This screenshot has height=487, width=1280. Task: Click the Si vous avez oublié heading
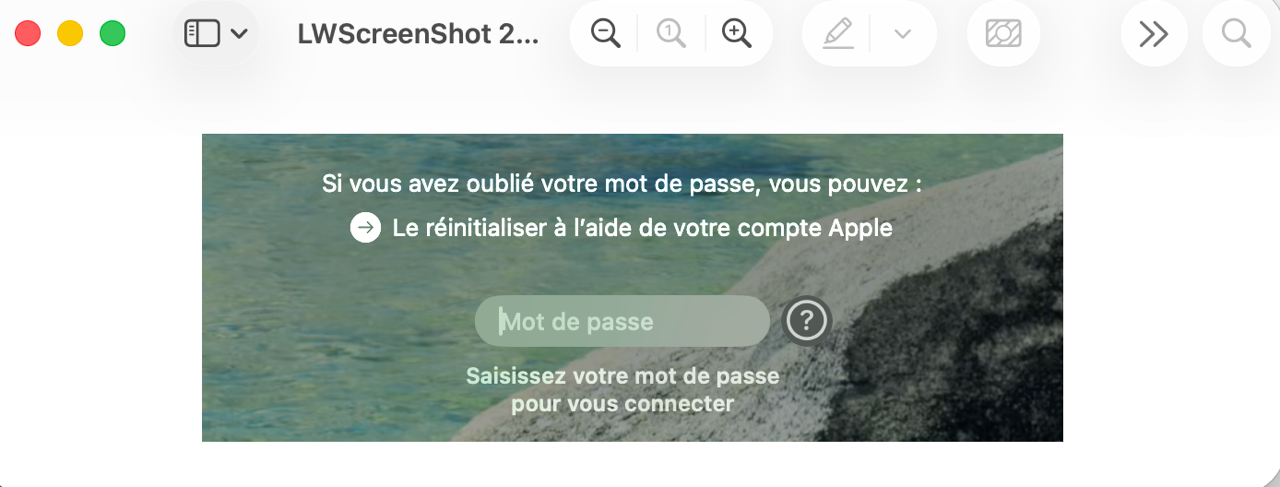click(x=622, y=184)
